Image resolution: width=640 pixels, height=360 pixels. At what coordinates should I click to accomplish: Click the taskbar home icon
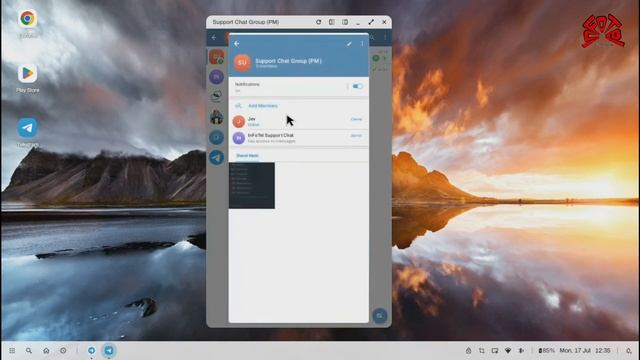click(x=46, y=351)
